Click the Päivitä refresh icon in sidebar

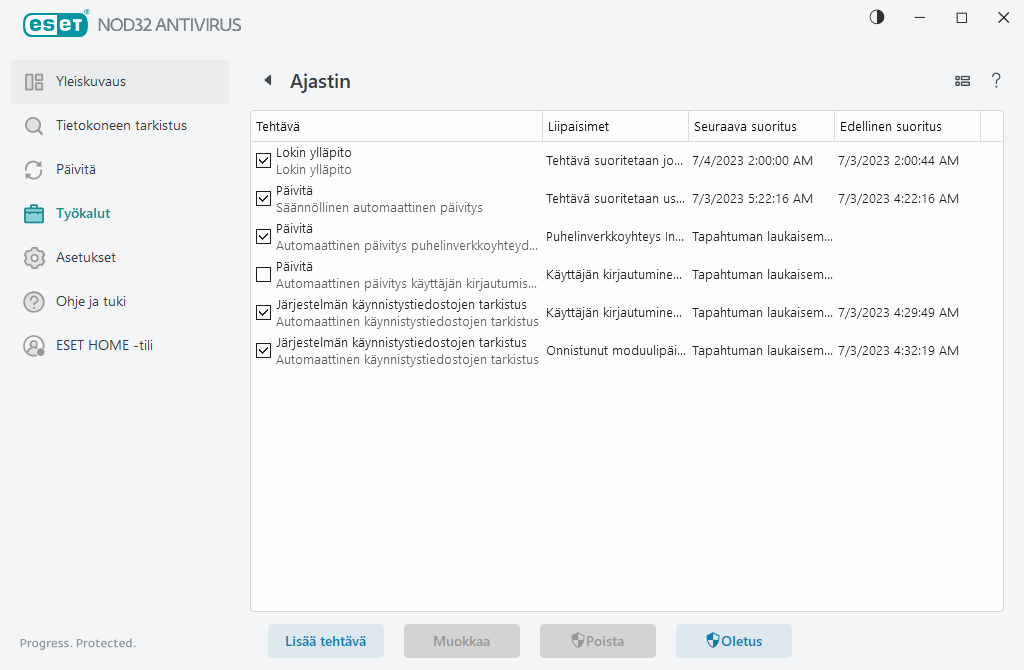[x=34, y=170]
